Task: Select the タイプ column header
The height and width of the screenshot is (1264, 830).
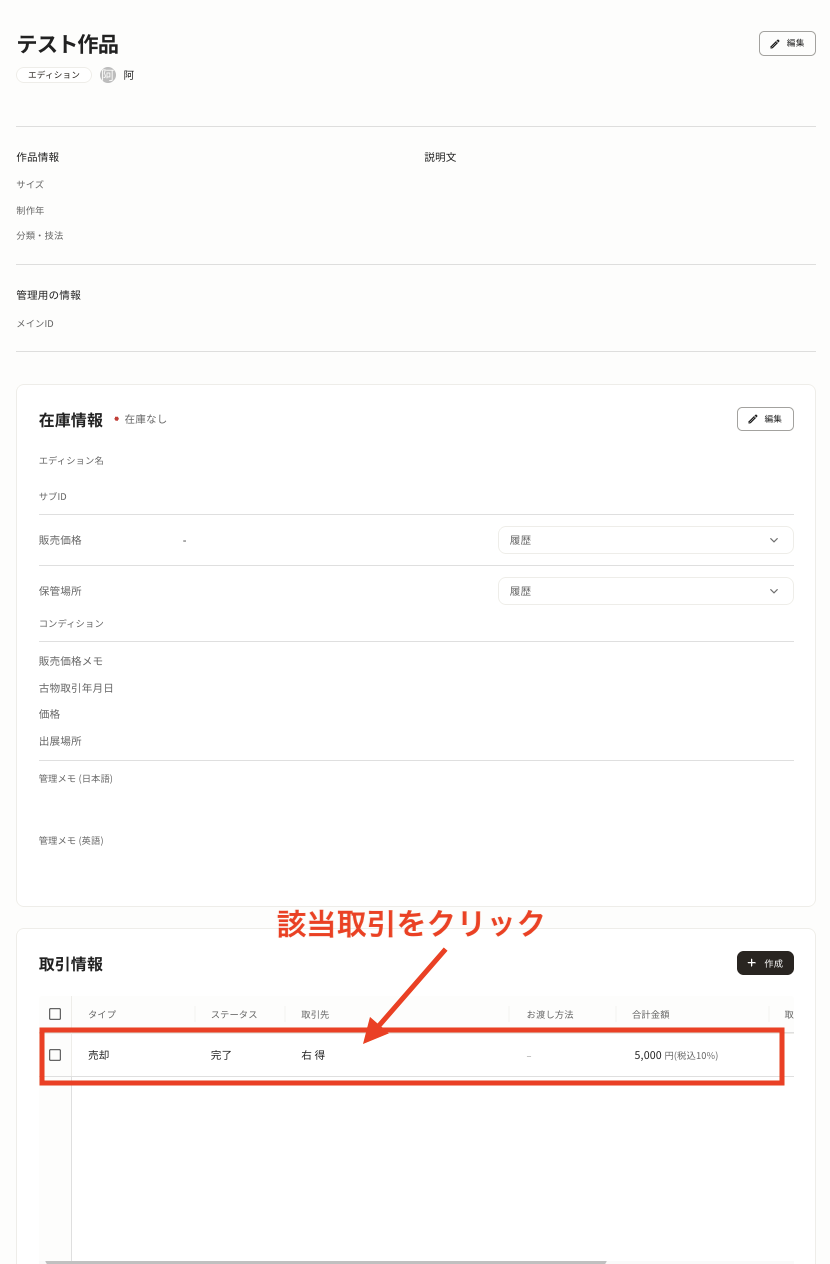Action: (x=101, y=1013)
